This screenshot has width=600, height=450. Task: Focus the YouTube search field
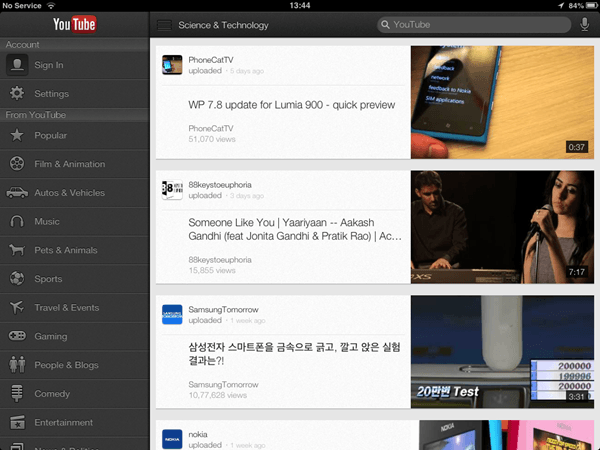point(474,25)
